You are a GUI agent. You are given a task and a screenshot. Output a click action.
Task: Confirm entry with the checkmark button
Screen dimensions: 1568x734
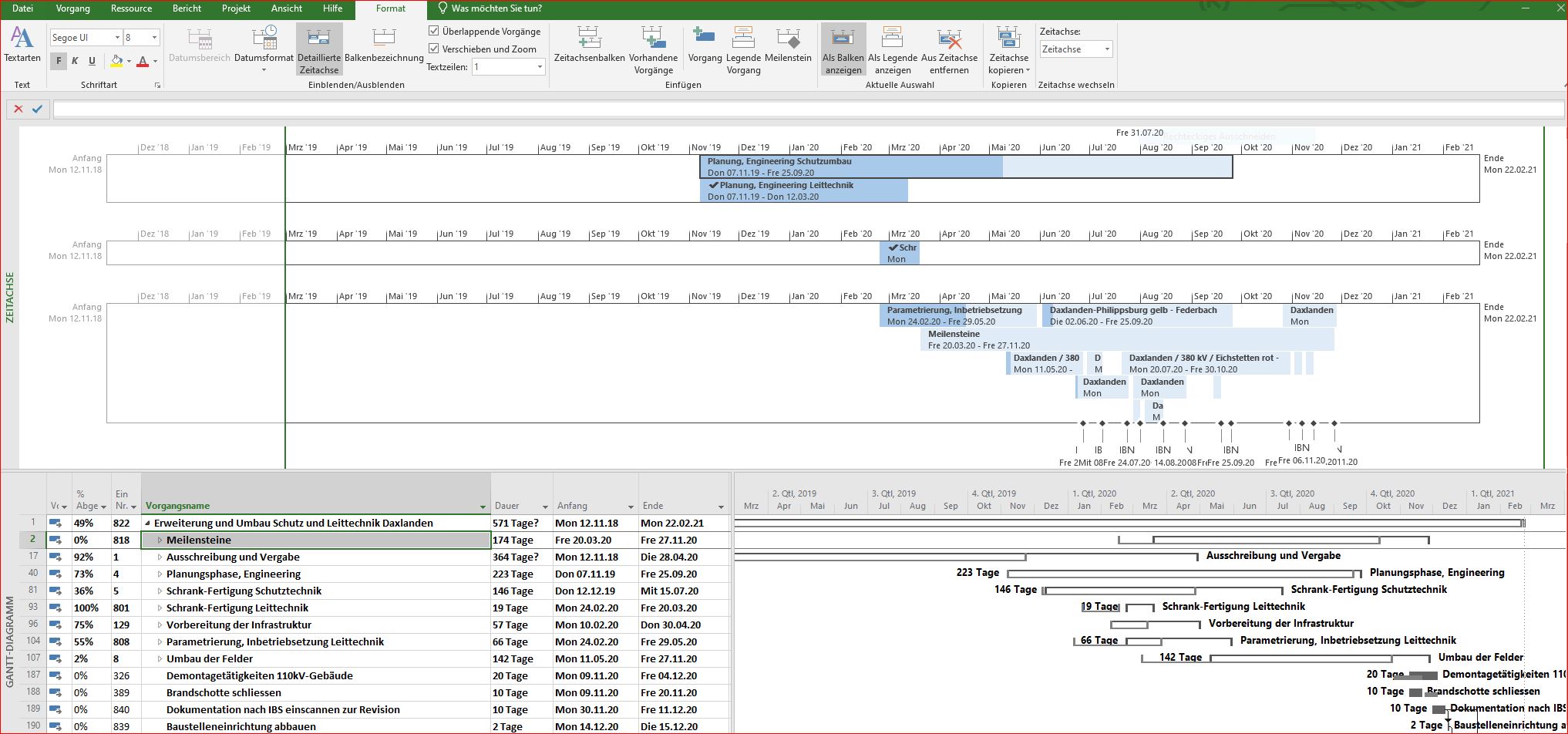37,109
